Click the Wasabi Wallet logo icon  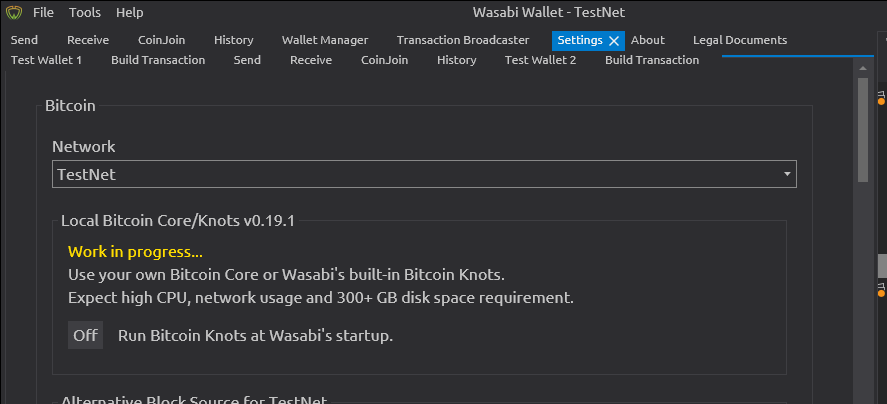[x=14, y=12]
